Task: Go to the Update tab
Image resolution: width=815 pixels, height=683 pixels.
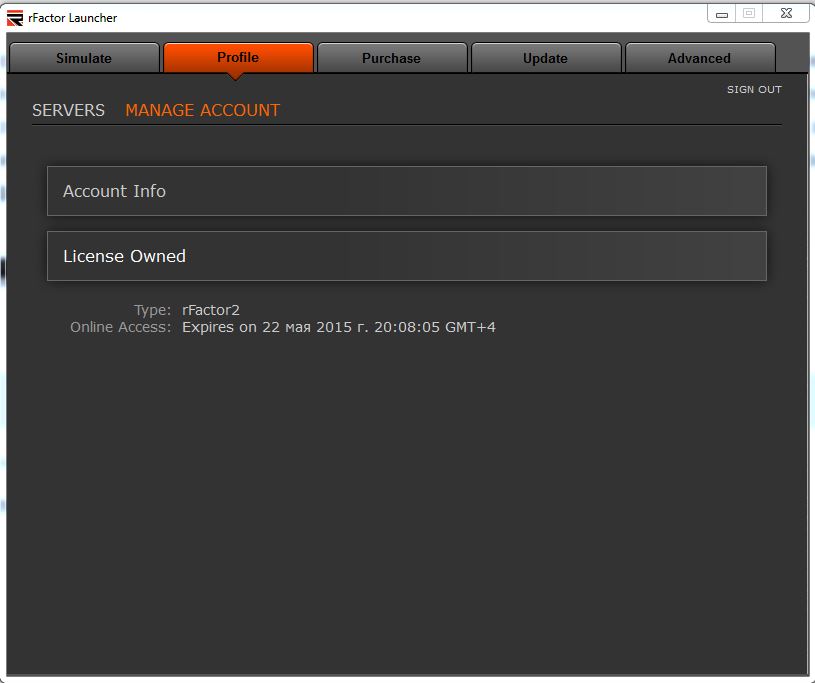Action: pyautogui.click(x=545, y=58)
